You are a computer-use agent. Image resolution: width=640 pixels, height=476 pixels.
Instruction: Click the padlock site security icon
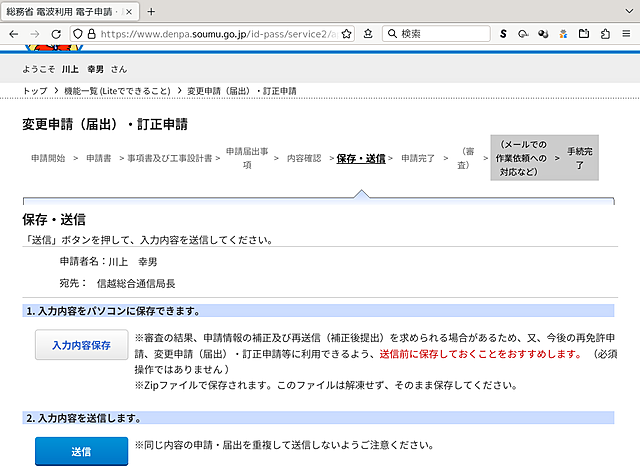coord(91,33)
